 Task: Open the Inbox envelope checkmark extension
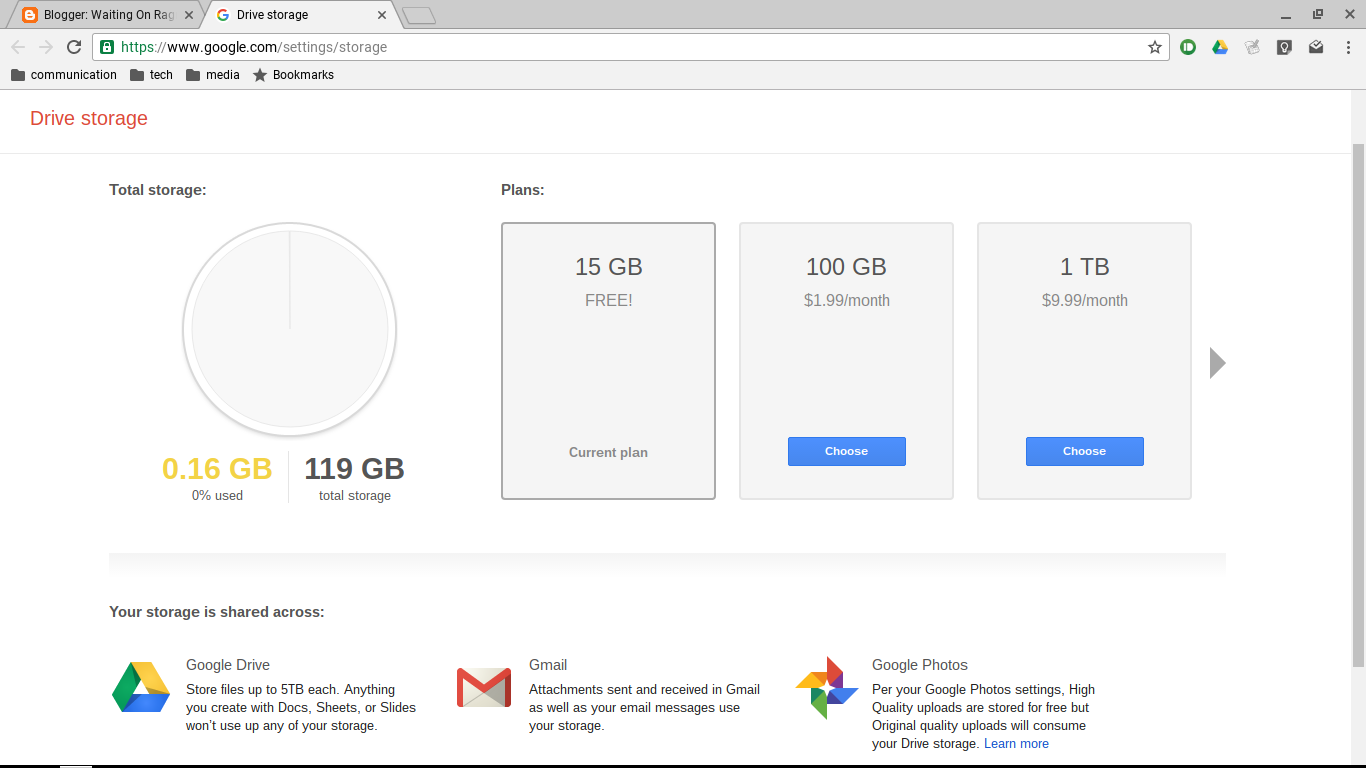click(x=1316, y=47)
